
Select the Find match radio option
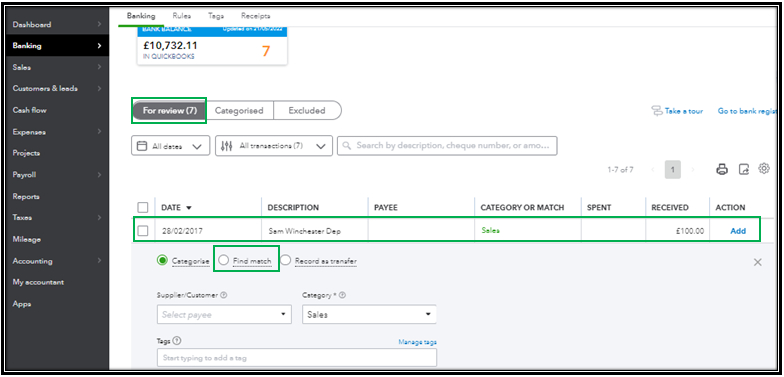[x=224, y=260]
